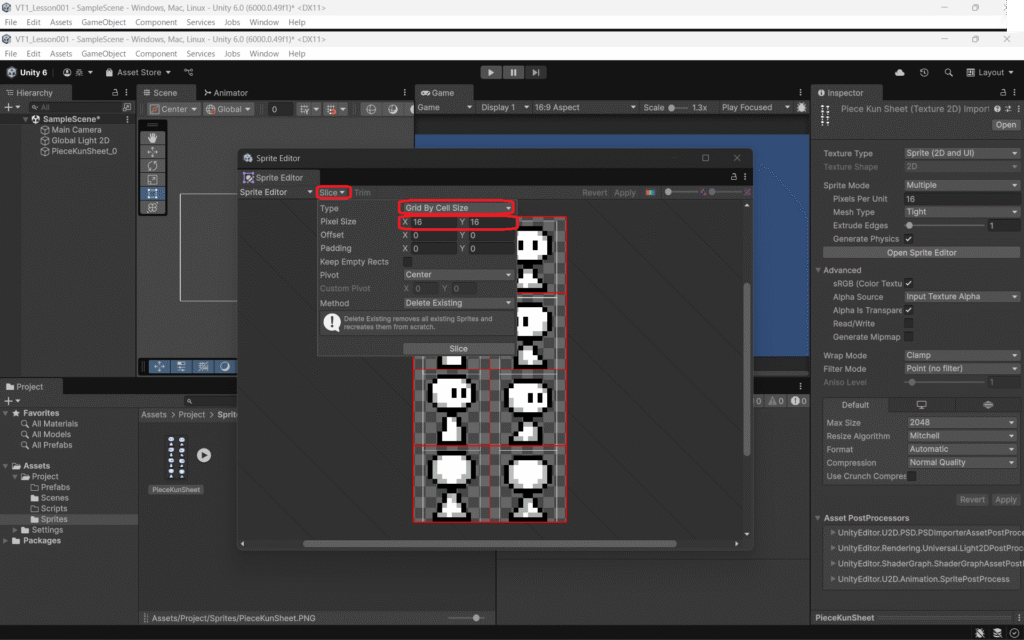Select the Hand (view) tool in Scene overlay
Screen dimensions: 1024x640
point(152,138)
